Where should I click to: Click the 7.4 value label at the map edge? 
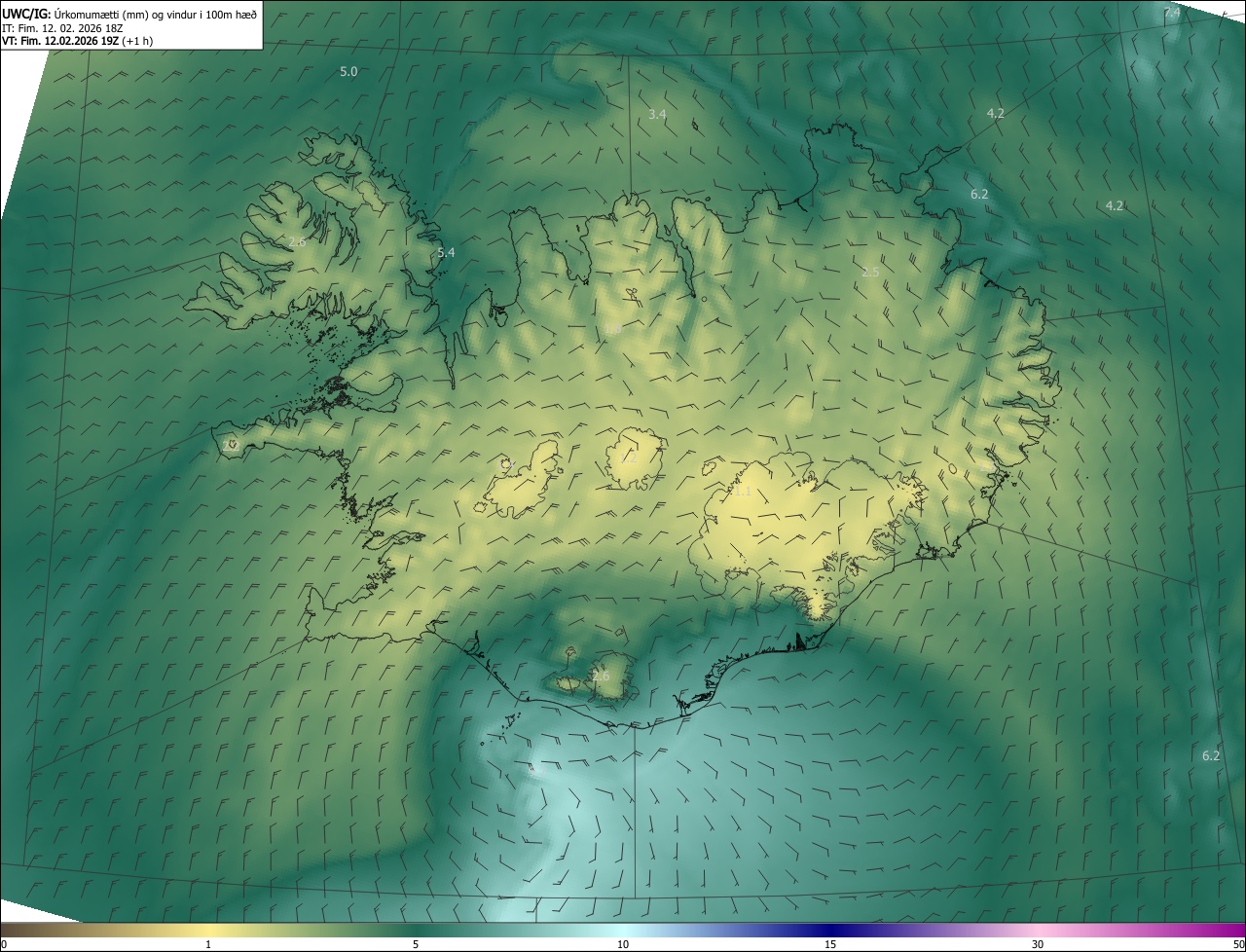click(1172, 13)
